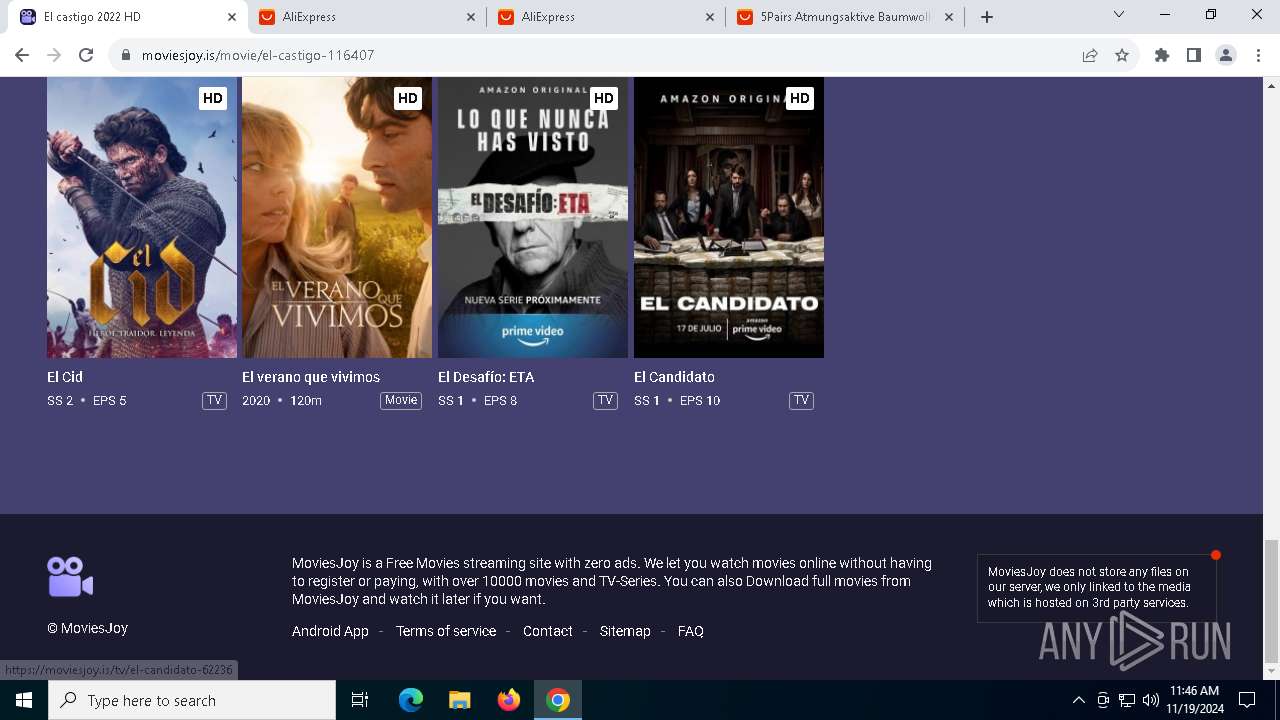Bookmark this page with the star icon
Viewport: 1280px width, 720px height.
[x=1122, y=55]
